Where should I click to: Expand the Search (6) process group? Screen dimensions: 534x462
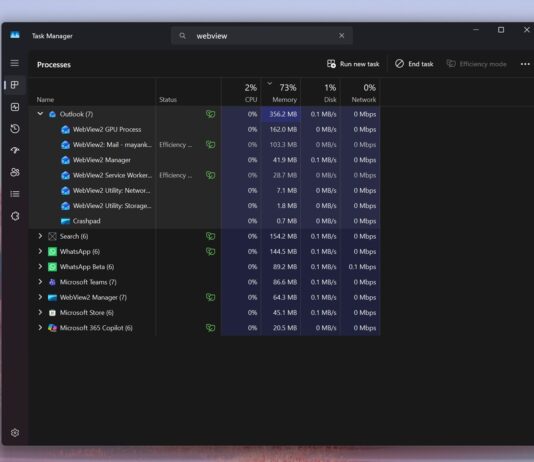40,236
